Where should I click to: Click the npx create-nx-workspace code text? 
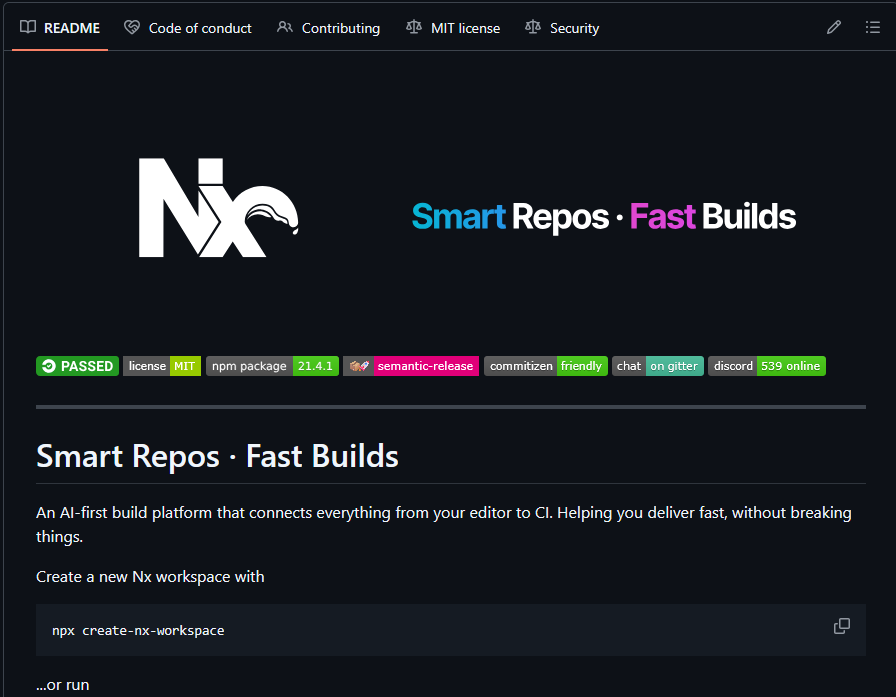pos(138,631)
